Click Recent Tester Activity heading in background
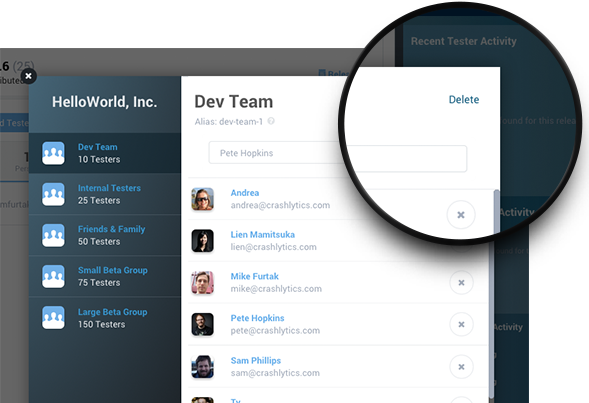This screenshot has height=403, width=589. (464, 41)
